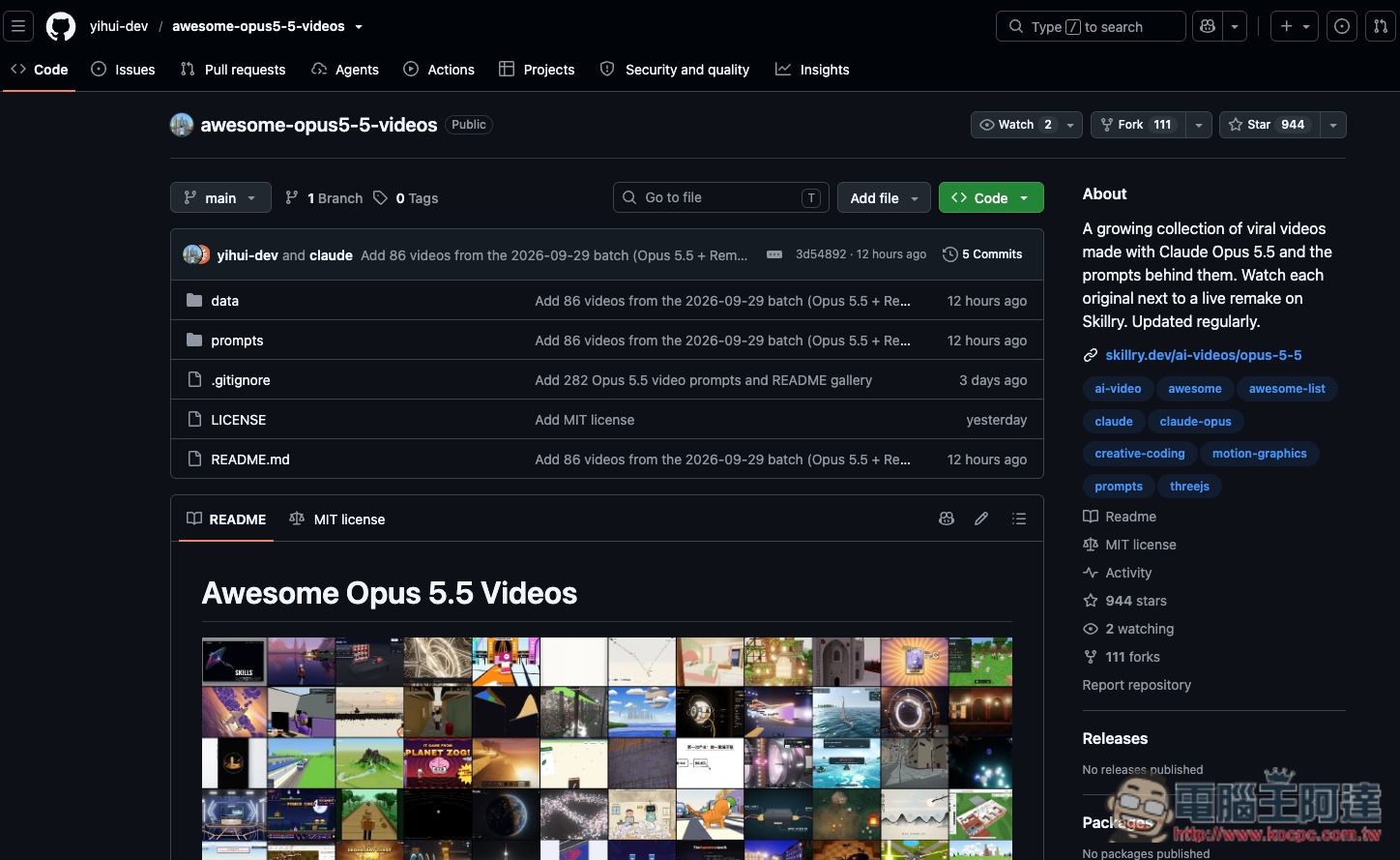Open the motion-graphics topic tag
1400x860 pixels.
(x=1260, y=454)
